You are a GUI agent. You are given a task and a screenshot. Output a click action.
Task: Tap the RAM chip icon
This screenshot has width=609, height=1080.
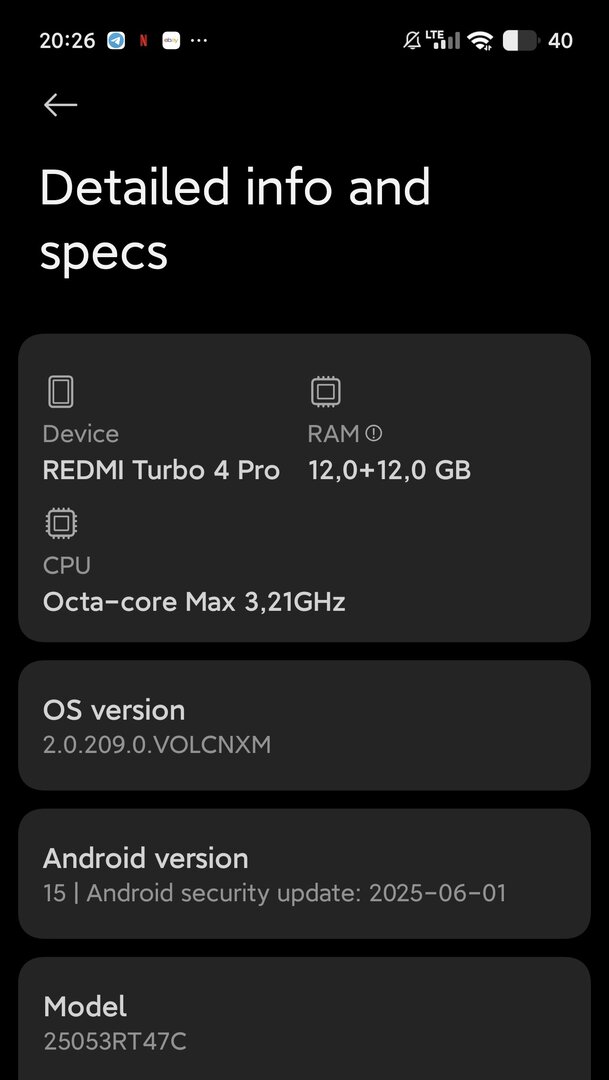tap(325, 391)
